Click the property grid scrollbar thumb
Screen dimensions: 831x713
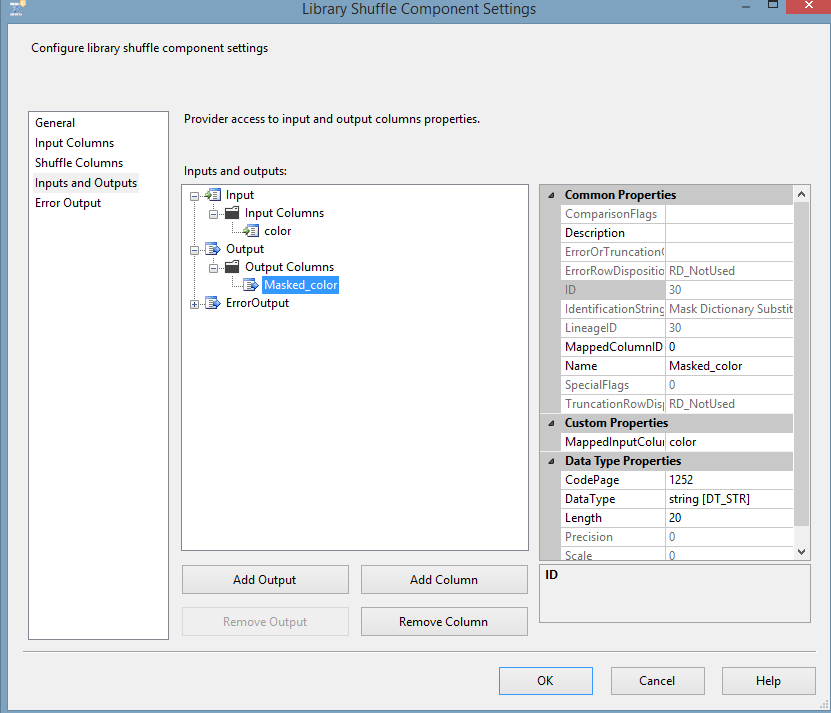coord(801,364)
